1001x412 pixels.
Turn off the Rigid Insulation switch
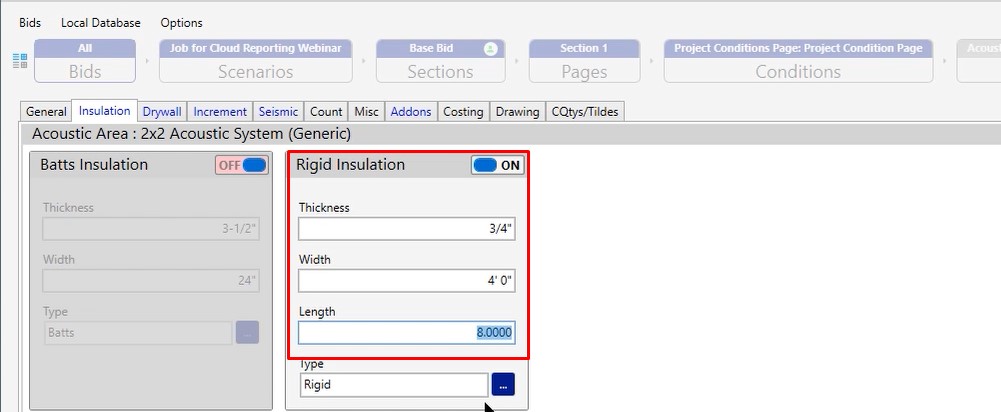pos(497,165)
